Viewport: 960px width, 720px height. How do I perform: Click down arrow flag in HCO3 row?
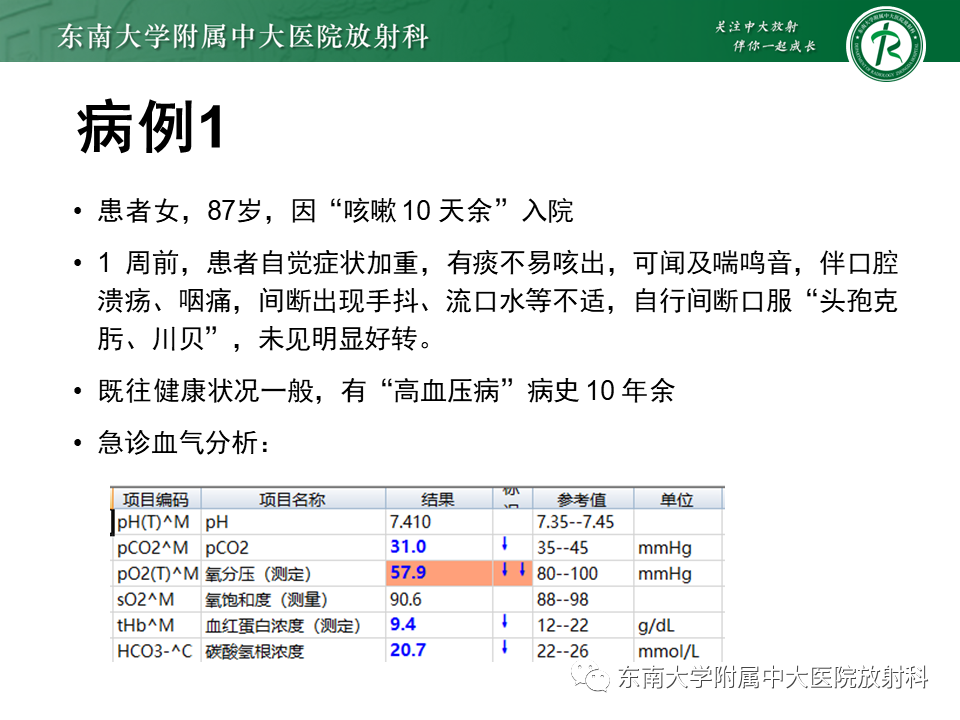504,647
